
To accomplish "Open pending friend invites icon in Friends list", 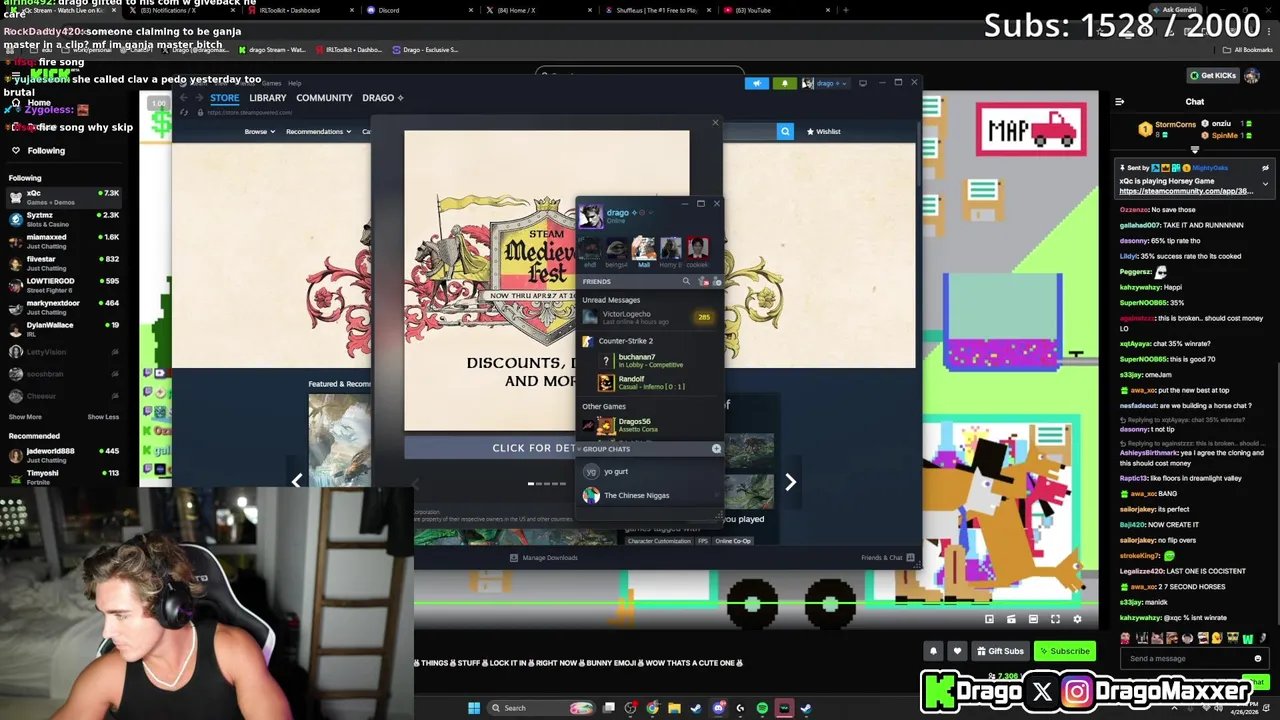I will click(x=702, y=282).
